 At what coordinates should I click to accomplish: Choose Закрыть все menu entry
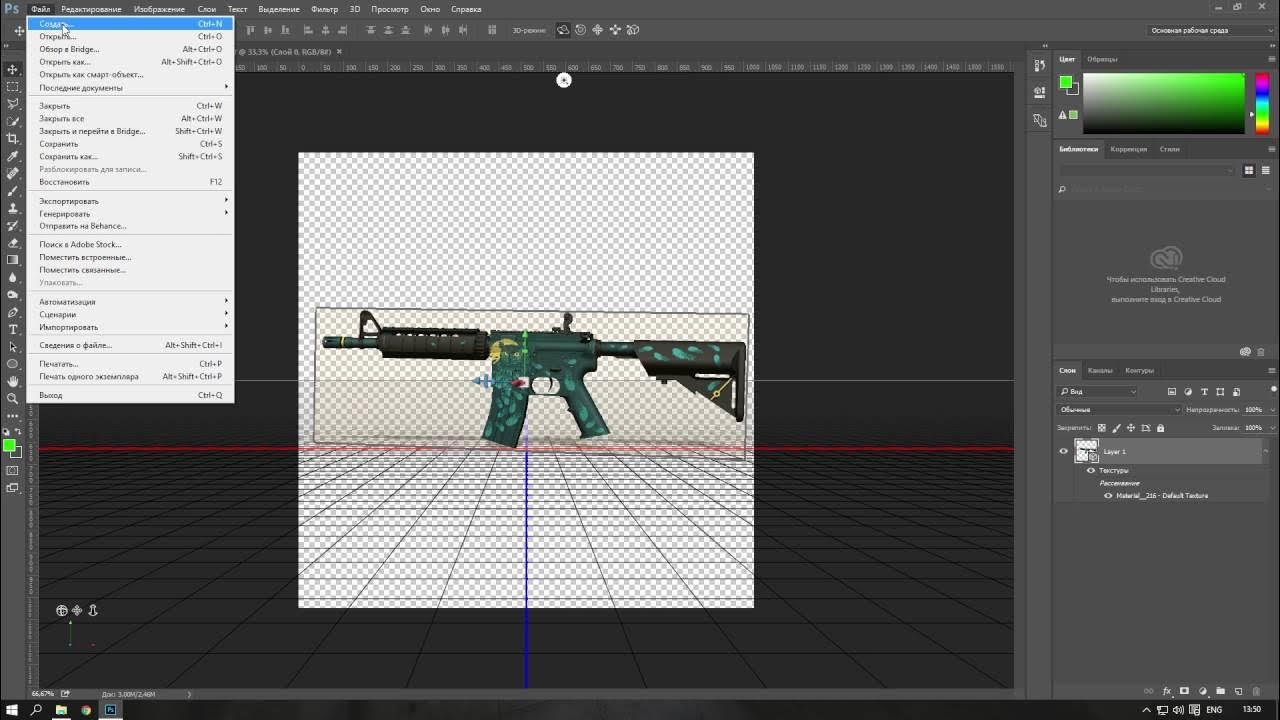132,119
